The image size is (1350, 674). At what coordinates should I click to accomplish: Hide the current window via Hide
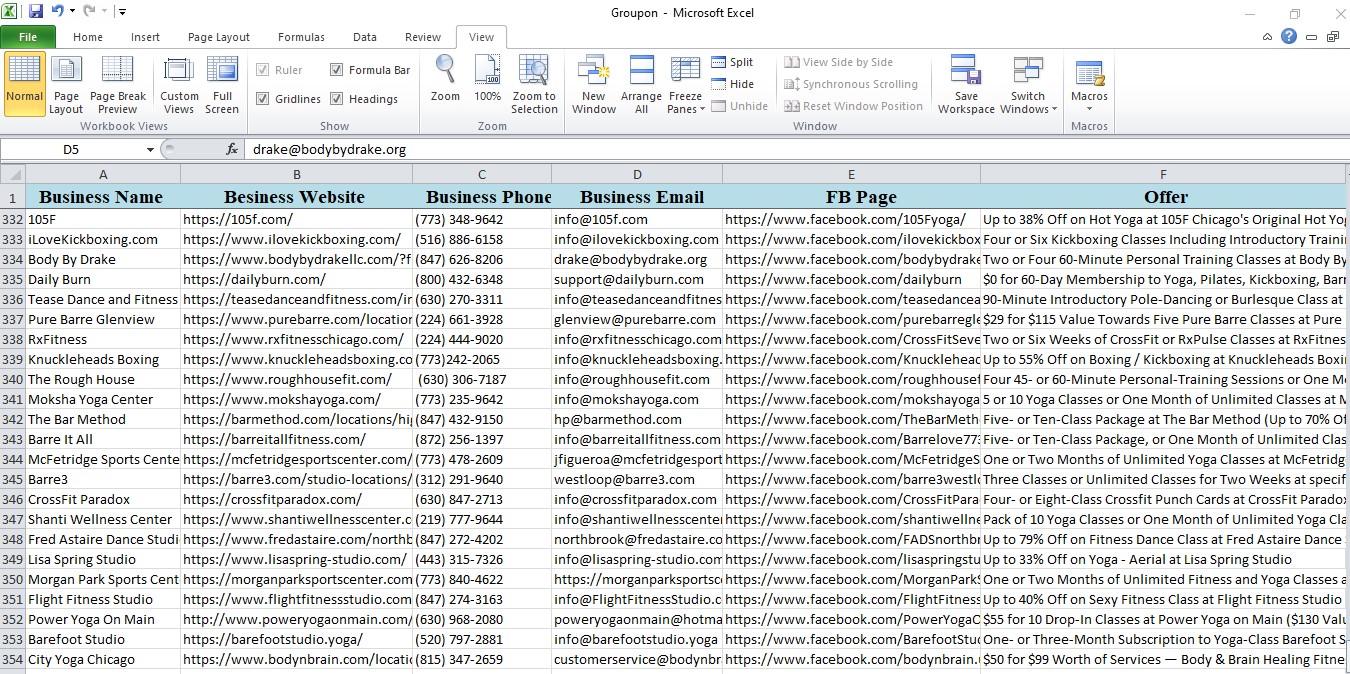click(732, 84)
